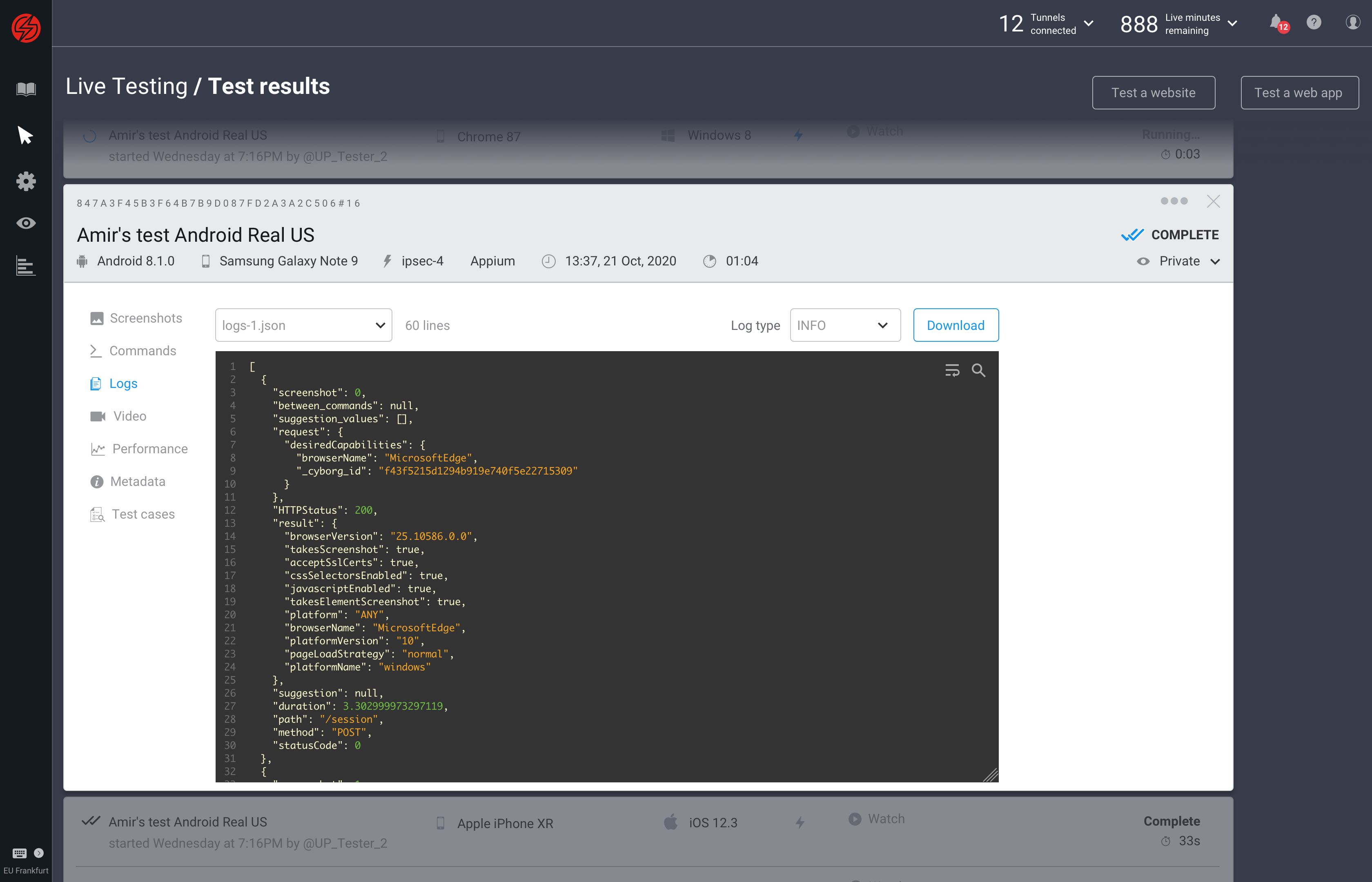Click the Apple logo icon beside iOS 12.3

click(x=670, y=822)
